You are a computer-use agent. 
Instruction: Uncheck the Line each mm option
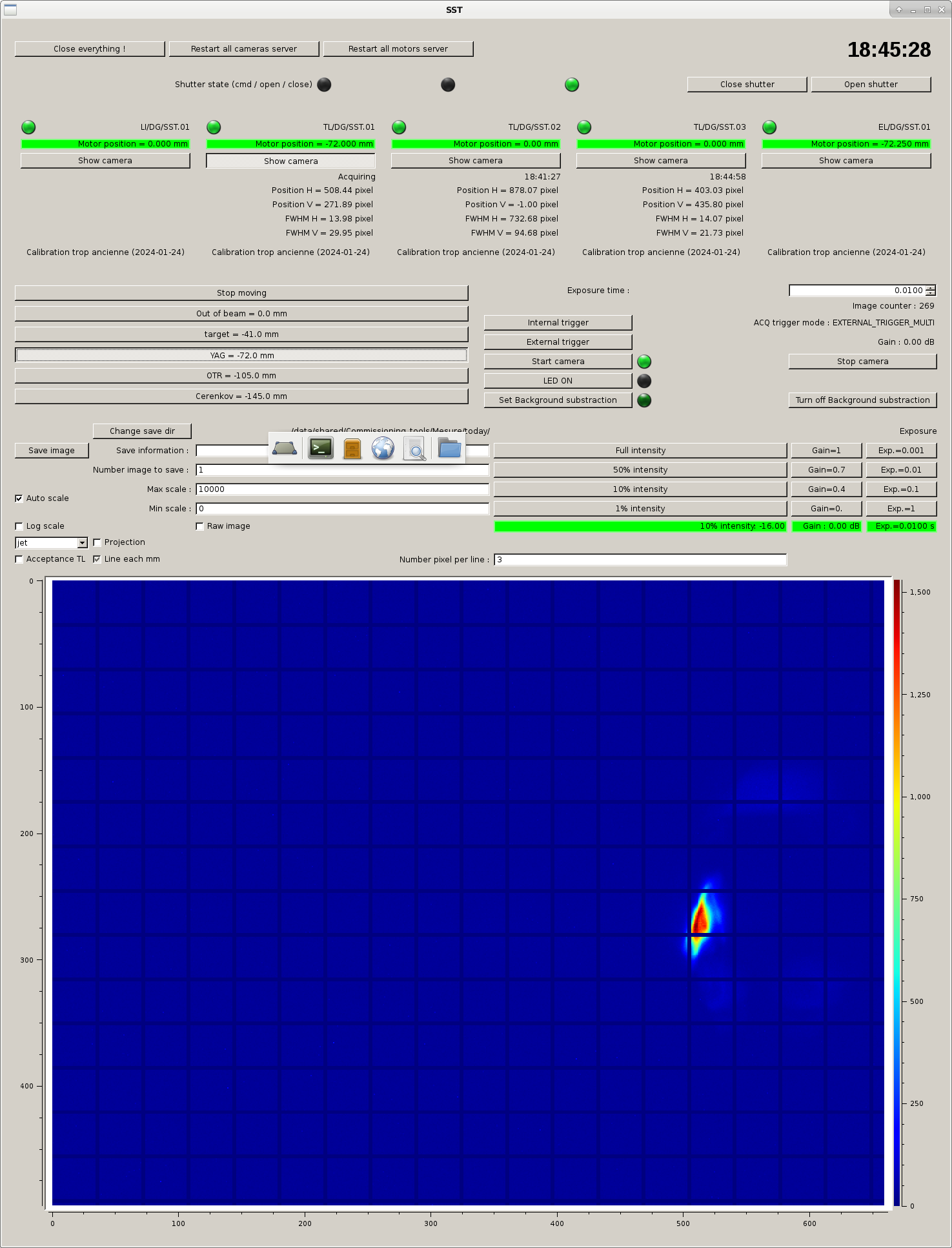point(97,559)
